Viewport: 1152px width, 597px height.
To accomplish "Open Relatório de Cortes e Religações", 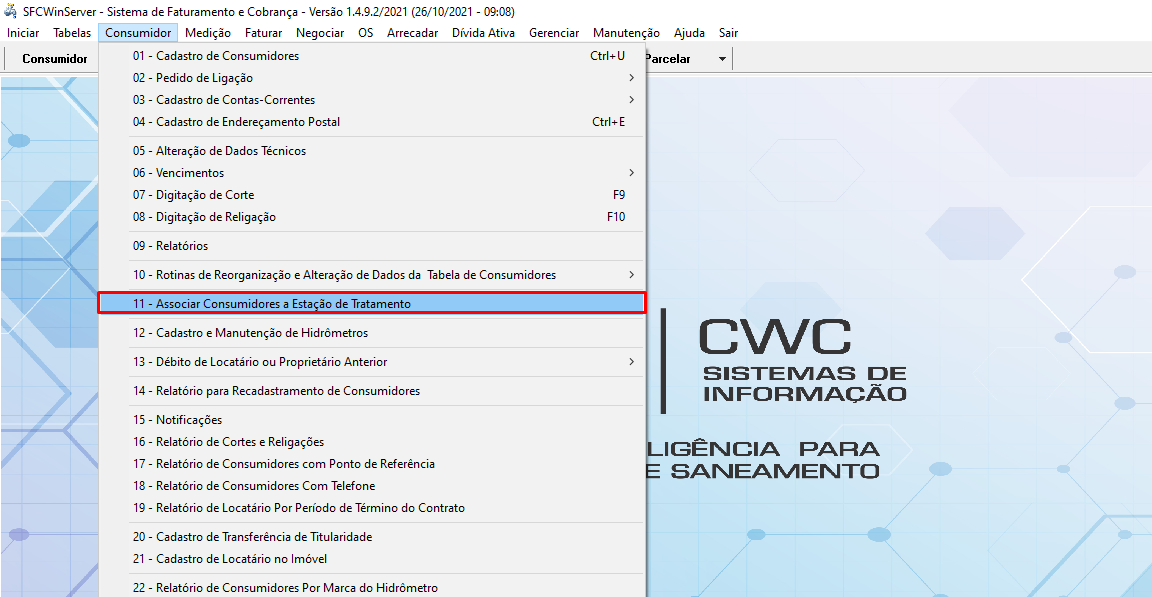I will point(240,442).
